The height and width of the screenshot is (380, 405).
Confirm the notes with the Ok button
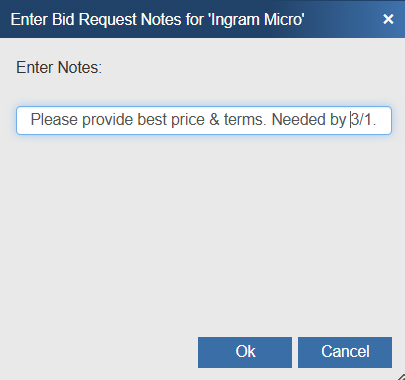click(x=245, y=352)
